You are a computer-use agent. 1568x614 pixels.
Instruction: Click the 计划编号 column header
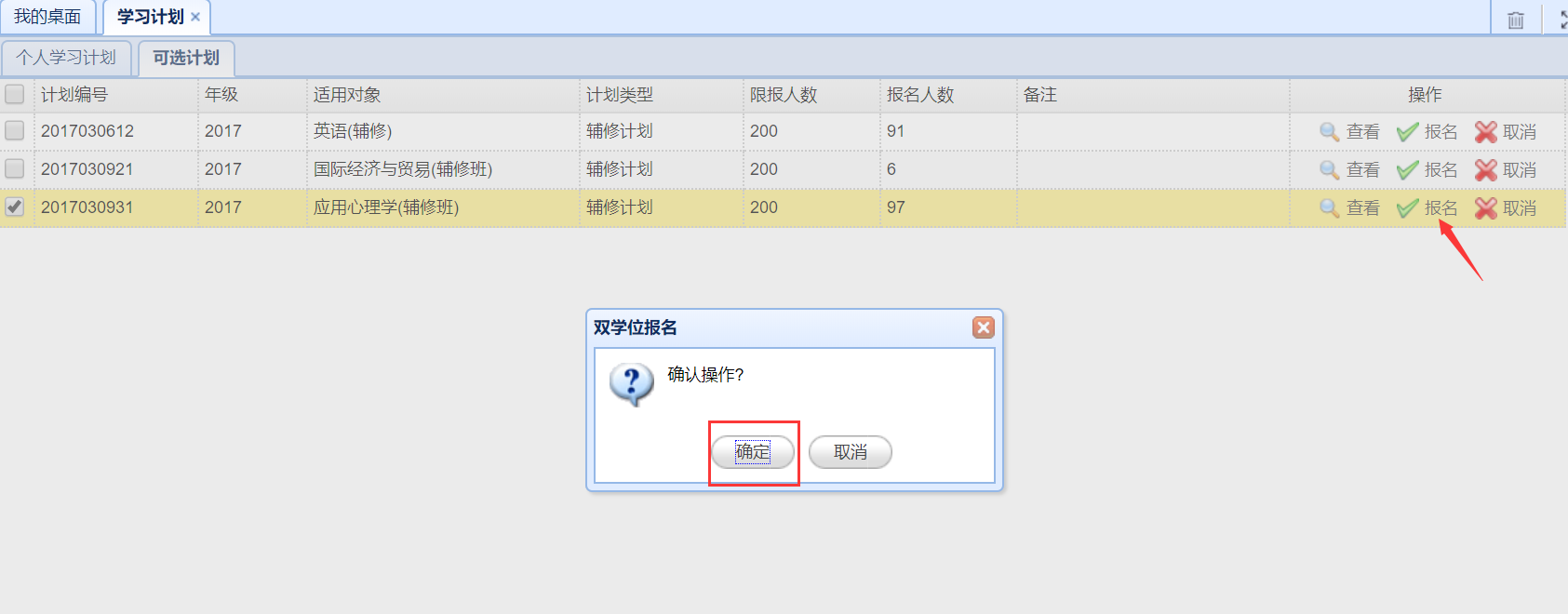coord(74,95)
